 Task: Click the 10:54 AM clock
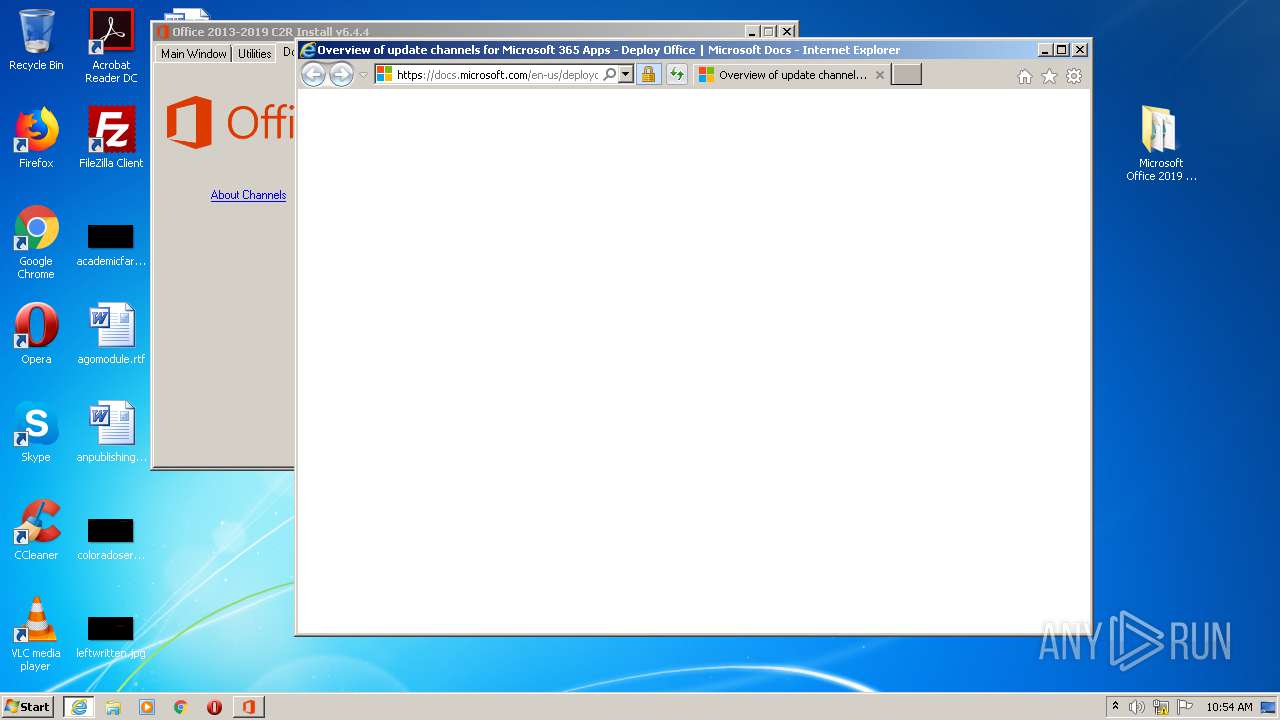(x=1229, y=707)
